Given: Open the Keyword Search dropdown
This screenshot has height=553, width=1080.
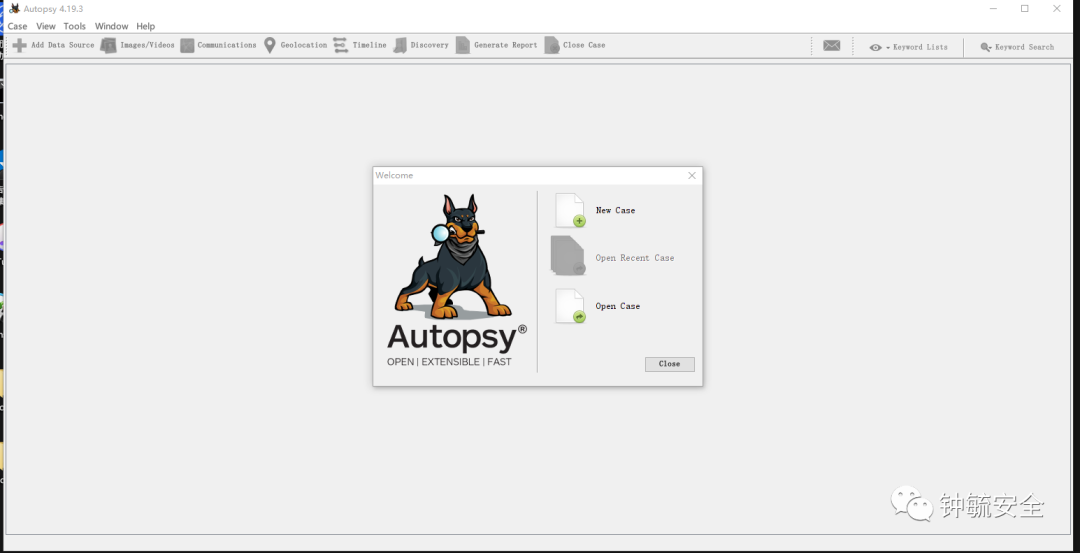Looking at the screenshot, I should tap(1017, 47).
